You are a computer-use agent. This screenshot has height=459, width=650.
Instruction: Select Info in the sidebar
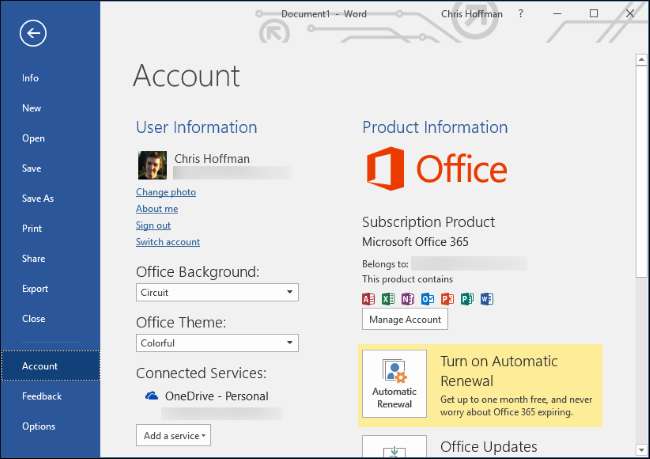31,78
